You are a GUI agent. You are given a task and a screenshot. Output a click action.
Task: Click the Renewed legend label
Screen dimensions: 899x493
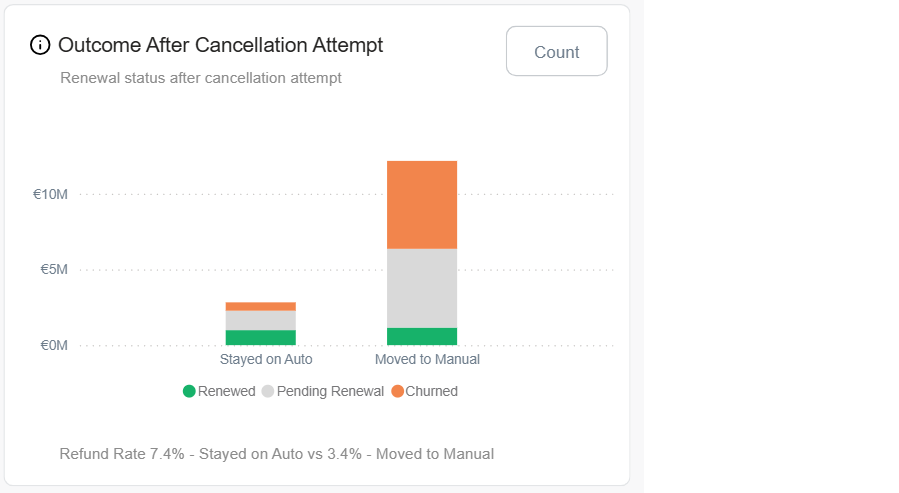pos(226,391)
